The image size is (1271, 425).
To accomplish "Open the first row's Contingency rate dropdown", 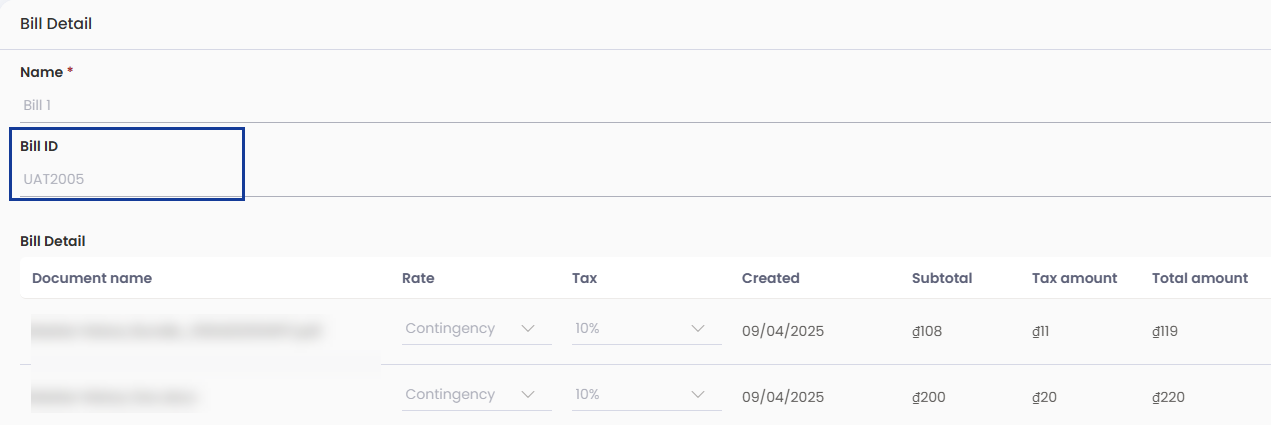I will coord(477,329).
